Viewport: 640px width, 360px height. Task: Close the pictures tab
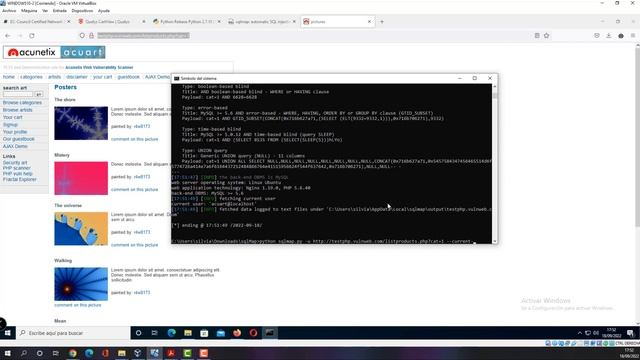pos(369,22)
